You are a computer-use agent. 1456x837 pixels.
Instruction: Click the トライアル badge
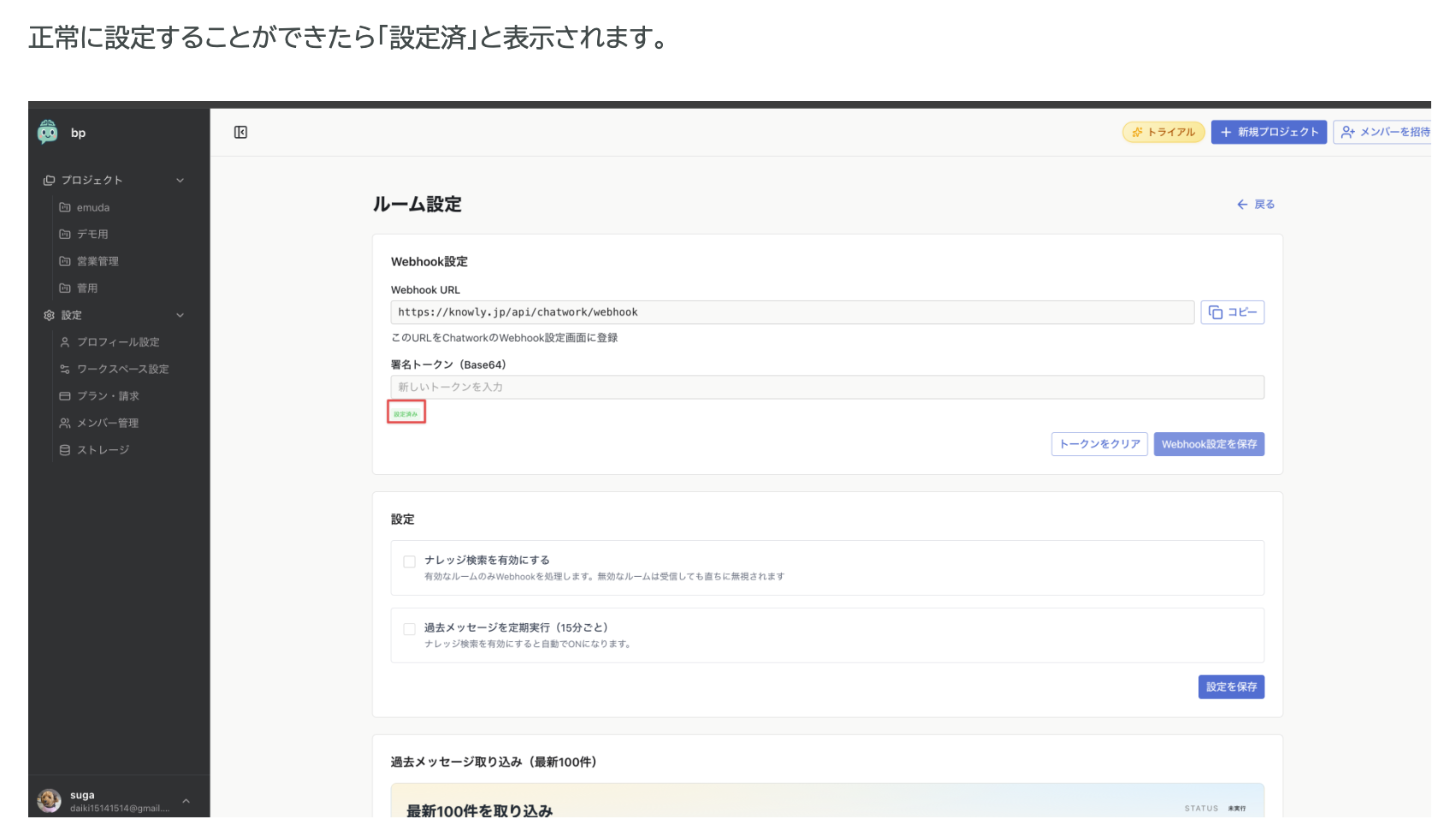[1163, 132]
